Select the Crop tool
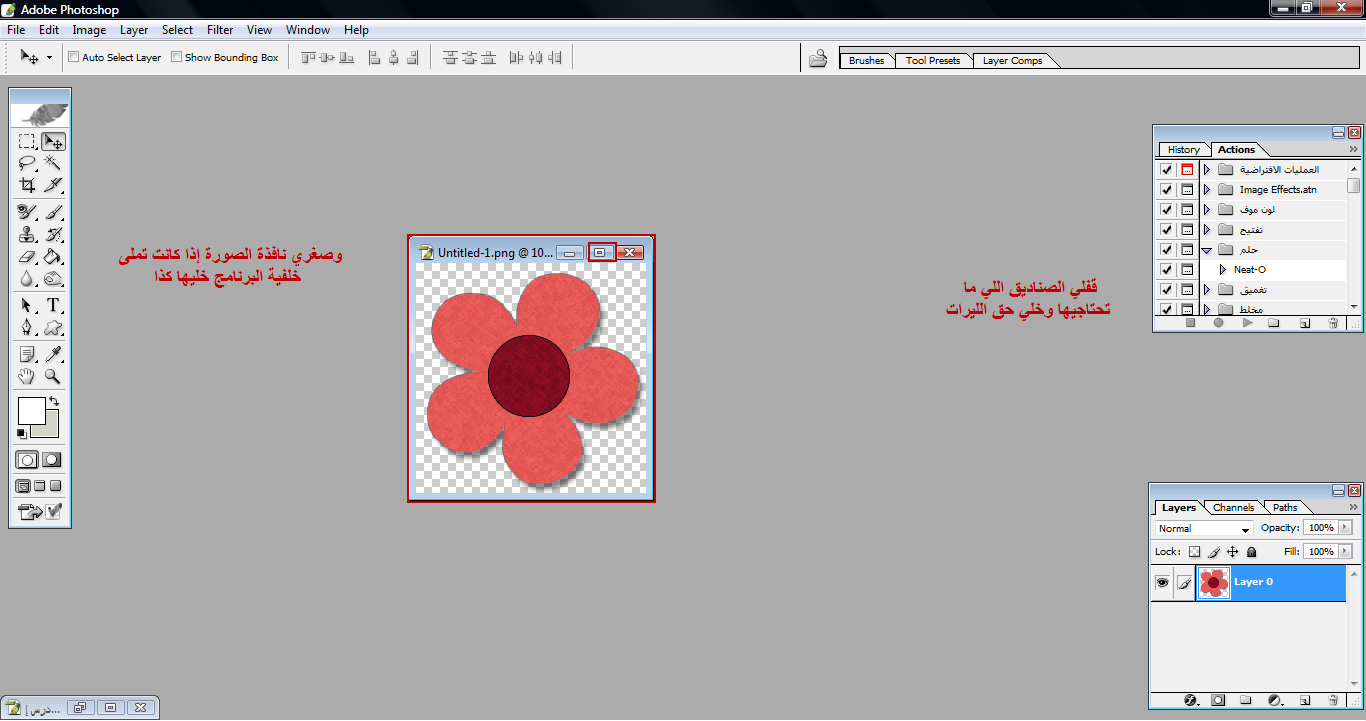Viewport: 1366px width, 721px height. coord(28,185)
